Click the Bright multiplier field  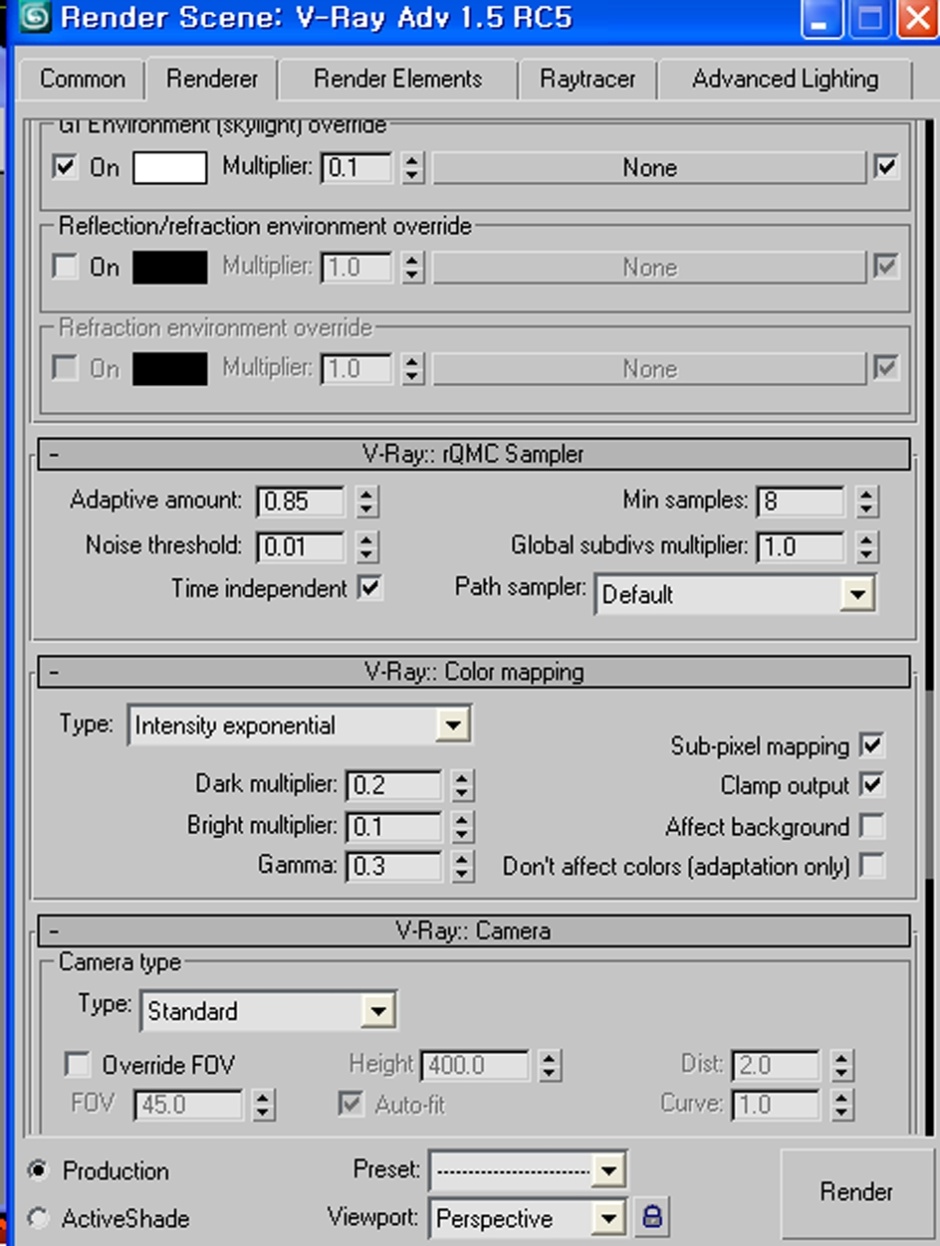pyautogui.click(x=394, y=827)
